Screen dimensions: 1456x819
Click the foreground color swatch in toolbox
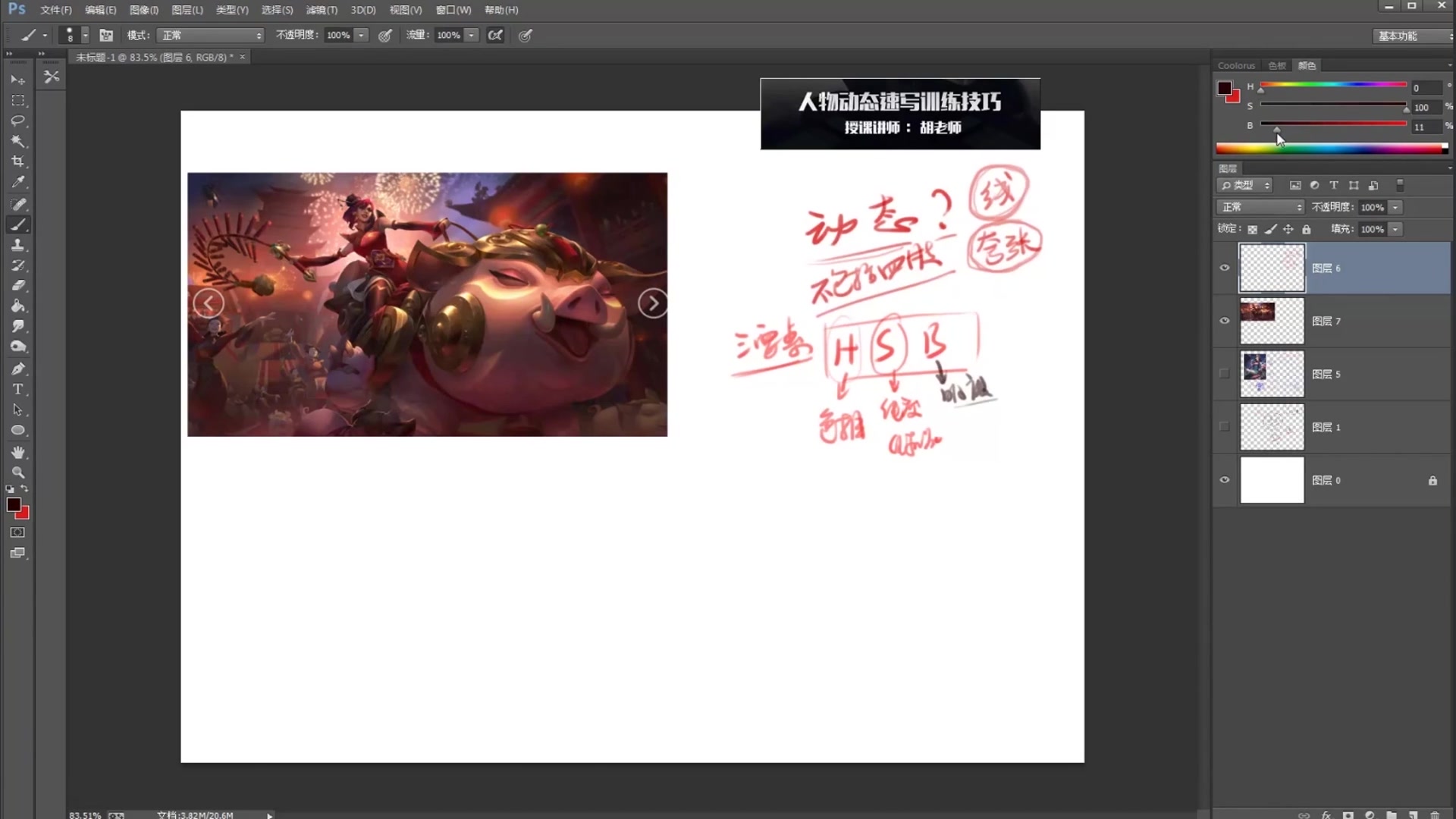click(x=13, y=505)
